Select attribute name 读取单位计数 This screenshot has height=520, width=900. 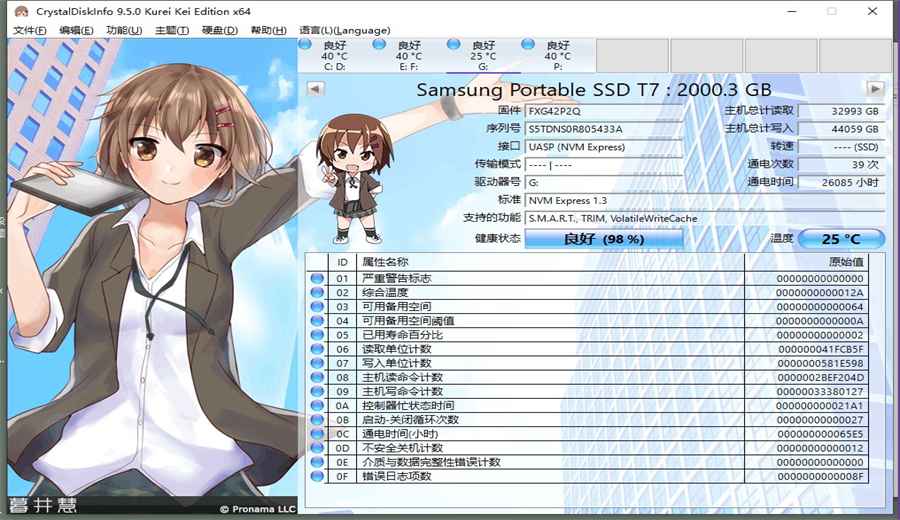click(397, 349)
